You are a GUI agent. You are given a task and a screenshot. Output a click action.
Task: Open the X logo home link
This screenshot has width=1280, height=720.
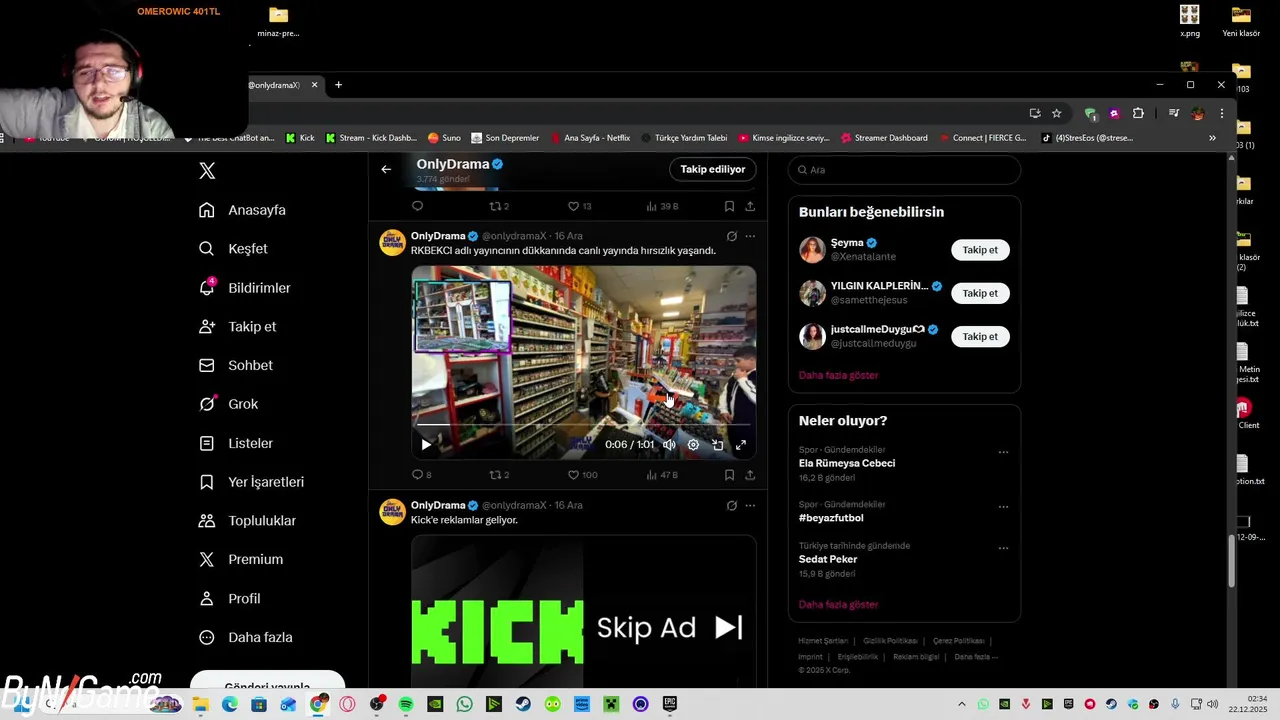pos(207,171)
